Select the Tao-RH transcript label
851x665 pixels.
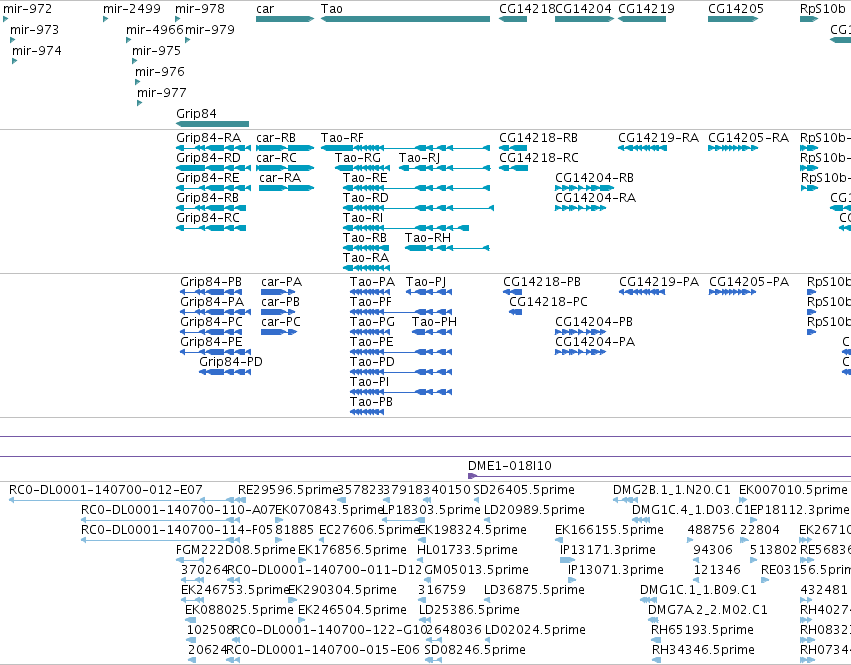[428, 238]
